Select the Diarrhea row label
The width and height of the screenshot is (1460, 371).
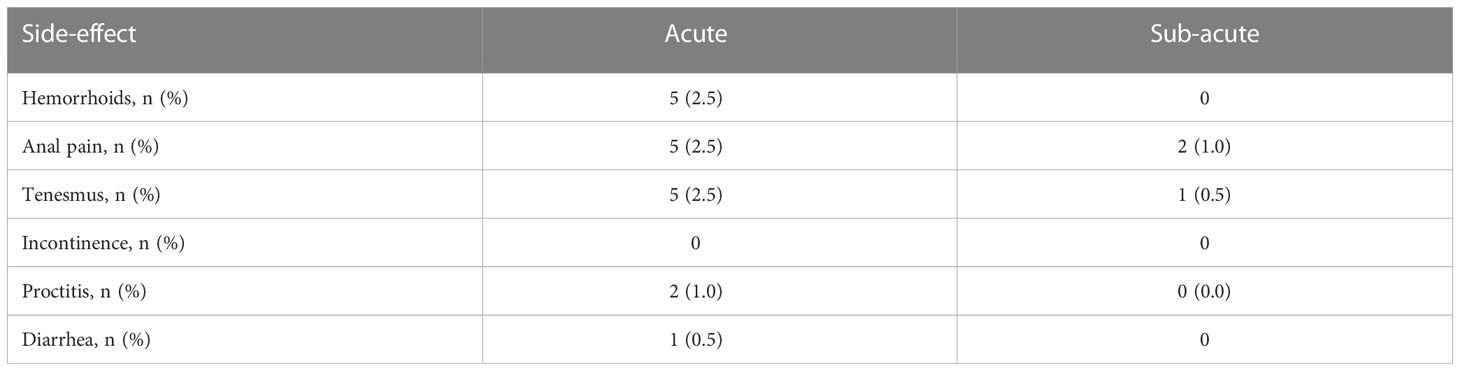click(x=86, y=339)
